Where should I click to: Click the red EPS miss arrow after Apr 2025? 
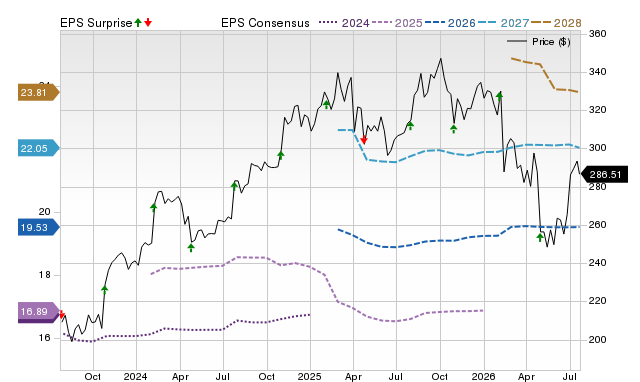[364, 140]
